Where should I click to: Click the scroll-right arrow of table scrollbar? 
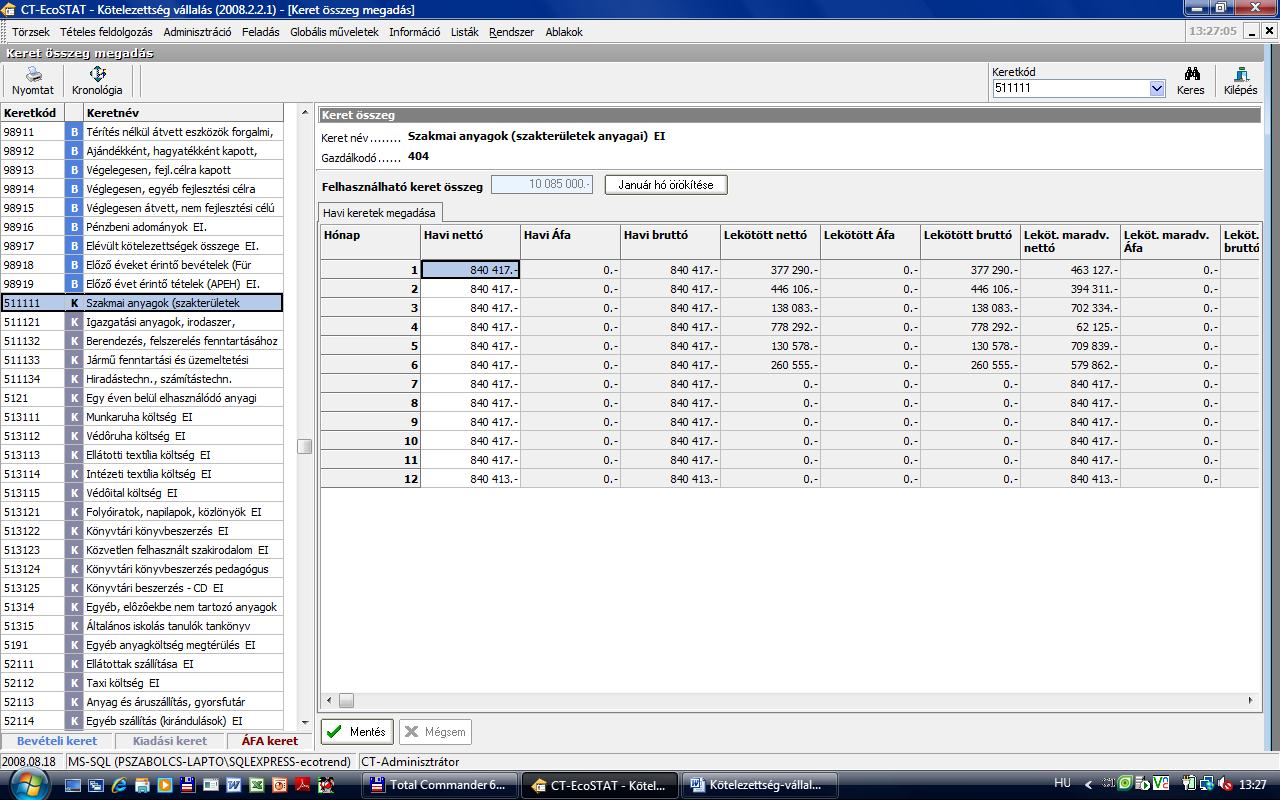[x=1252, y=701]
